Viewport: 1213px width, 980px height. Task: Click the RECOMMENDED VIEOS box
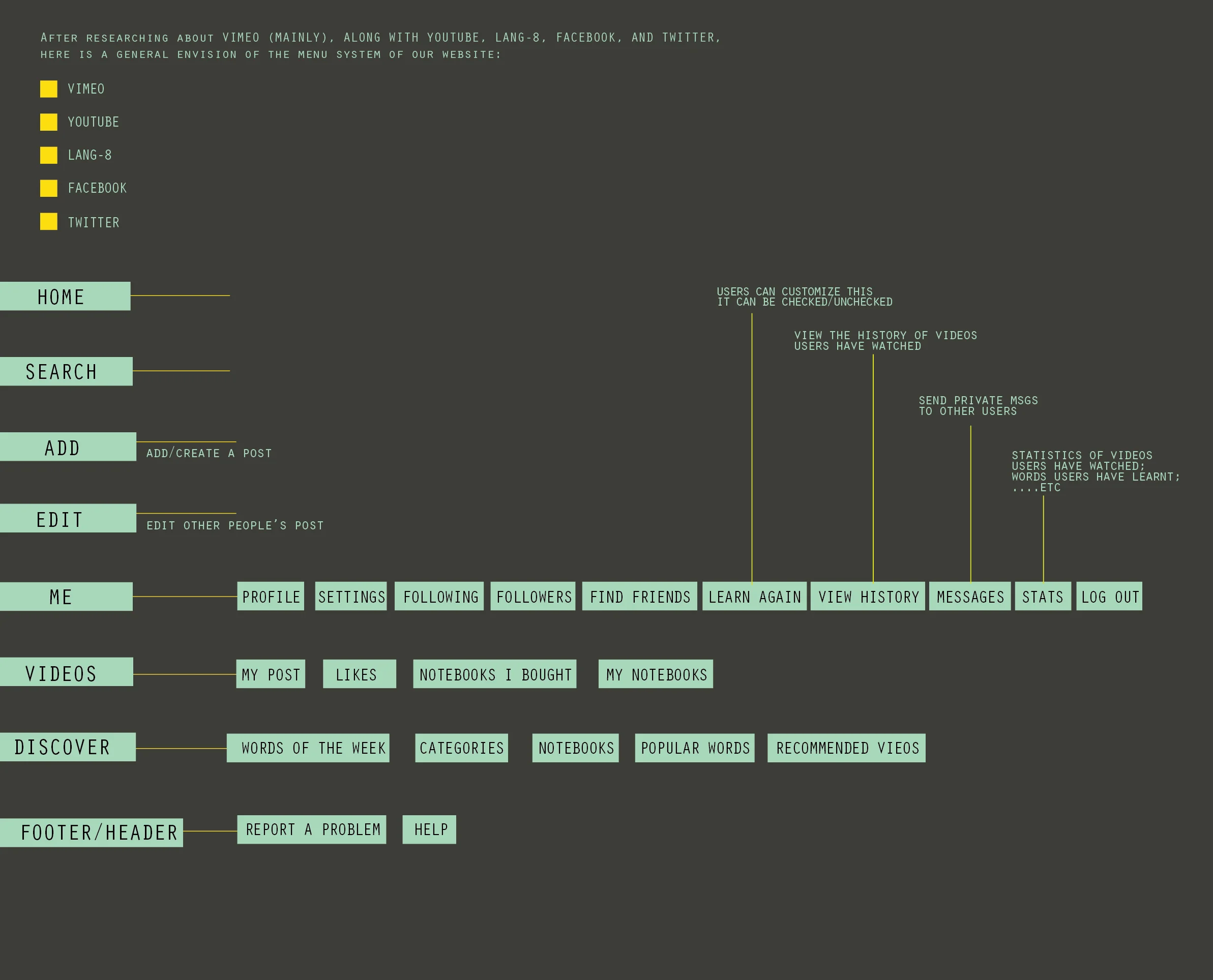click(847, 748)
